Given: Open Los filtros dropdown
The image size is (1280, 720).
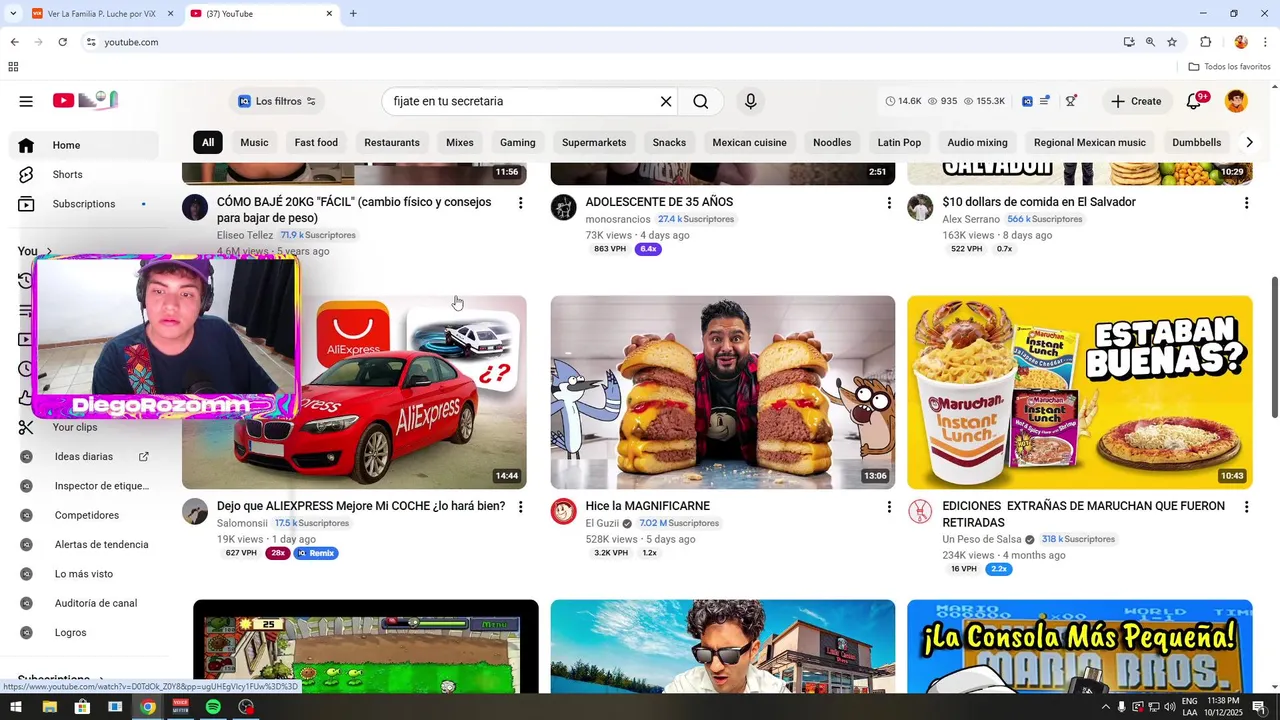Looking at the screenshot, I should (x=277, y=101).
